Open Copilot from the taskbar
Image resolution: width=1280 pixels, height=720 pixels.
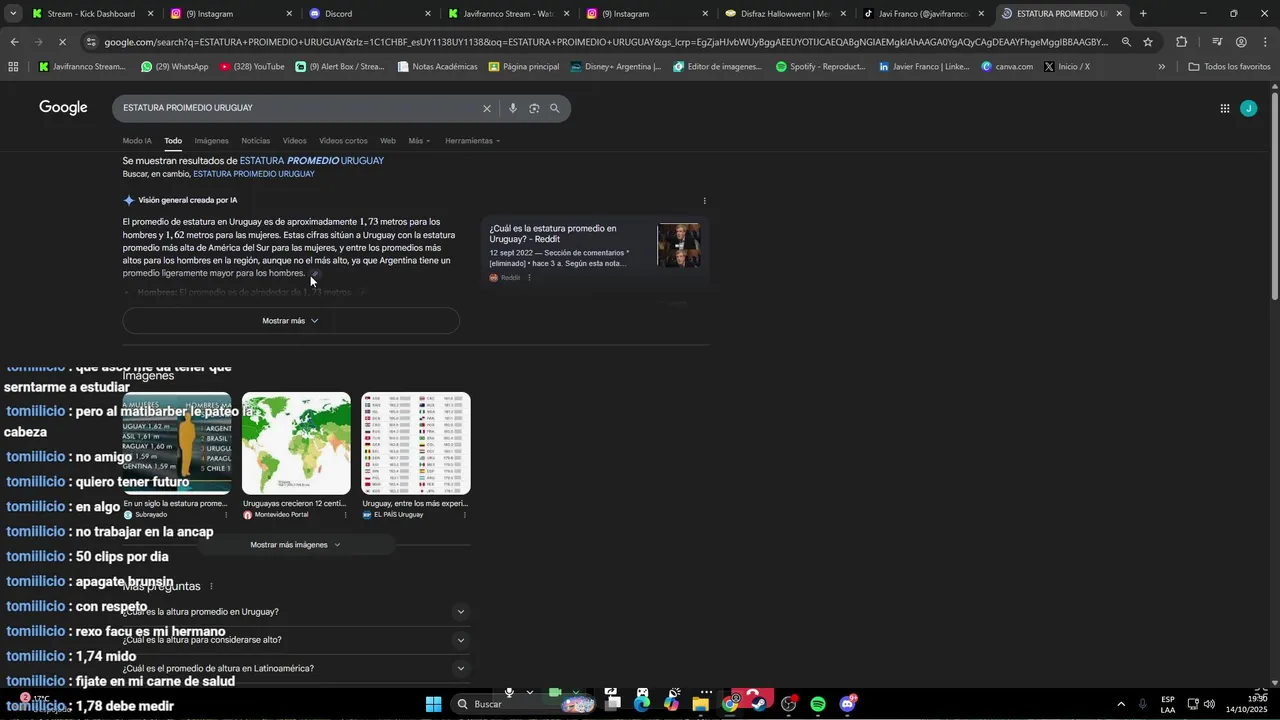[x=671, y=704]
